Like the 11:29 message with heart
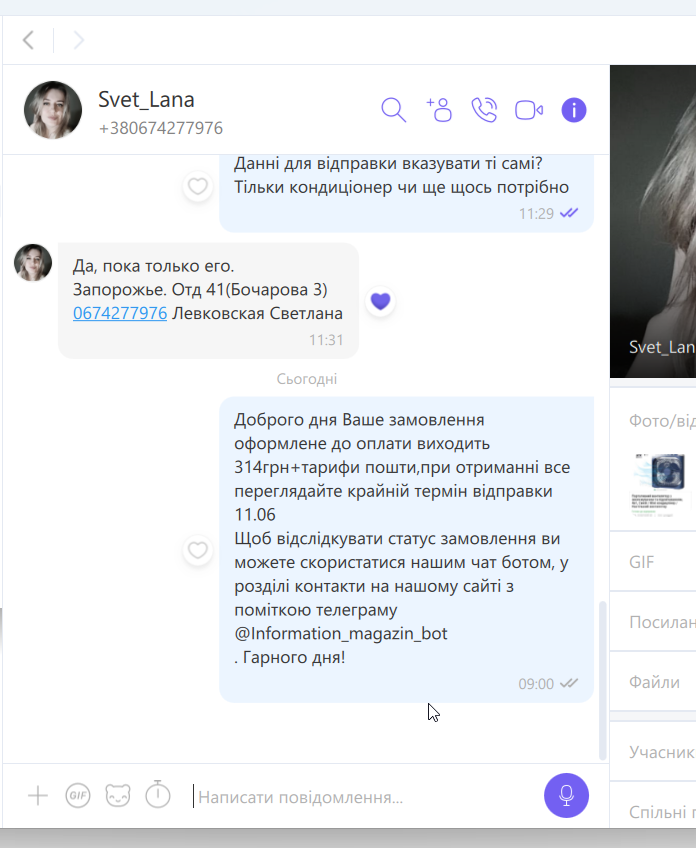 pyautogui.click(x=198, y=186)
